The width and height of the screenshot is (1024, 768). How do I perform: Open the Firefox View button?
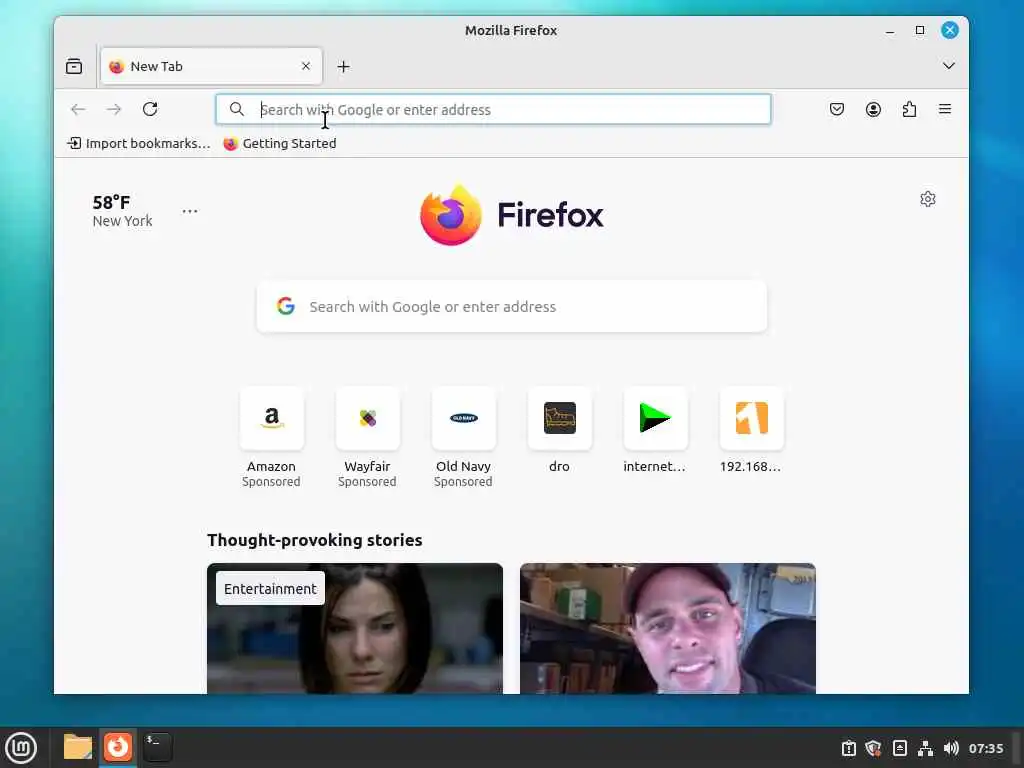click(x=74, y=66)
